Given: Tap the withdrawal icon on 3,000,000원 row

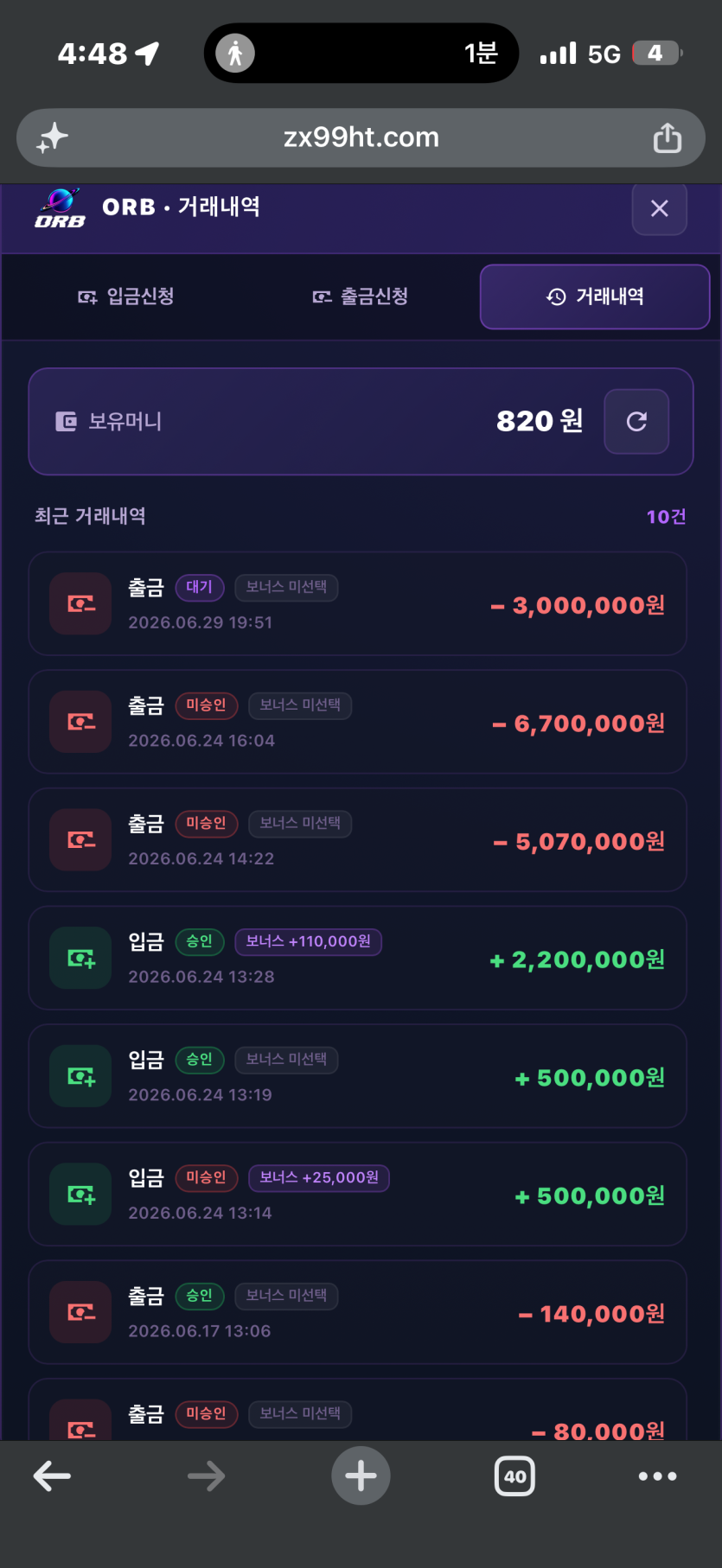Looking at the screenshot, I should pyautogui.click(x=80, y=603).
